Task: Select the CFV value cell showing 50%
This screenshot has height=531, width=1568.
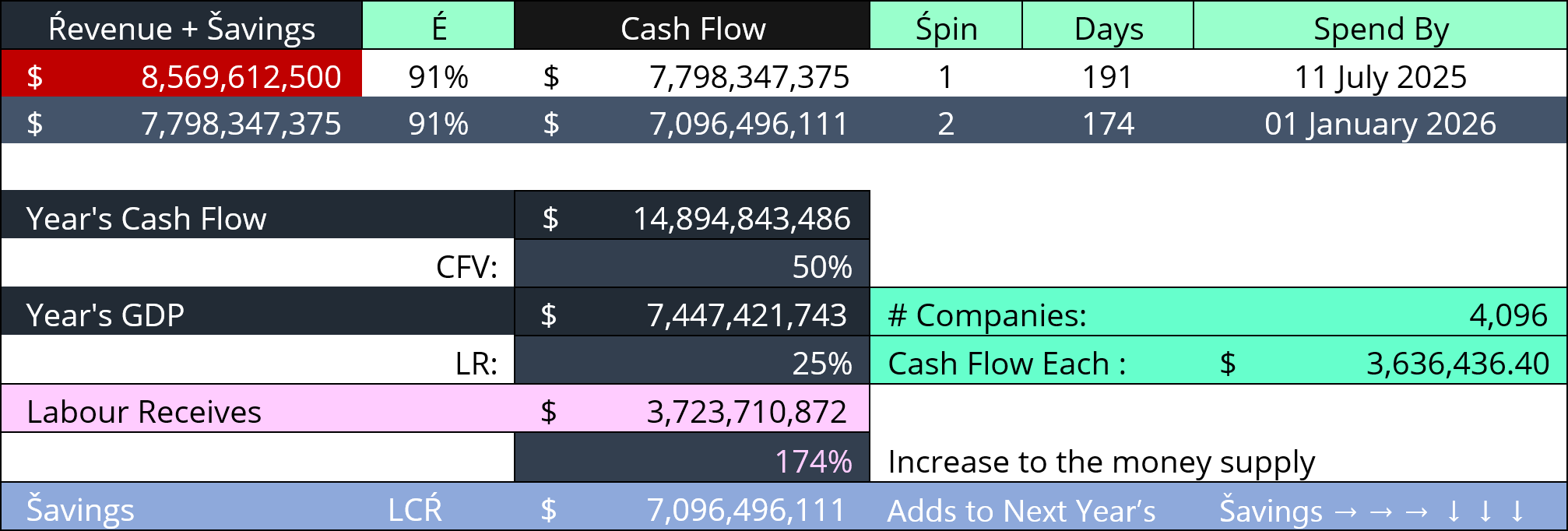Action: click(821, 267)
